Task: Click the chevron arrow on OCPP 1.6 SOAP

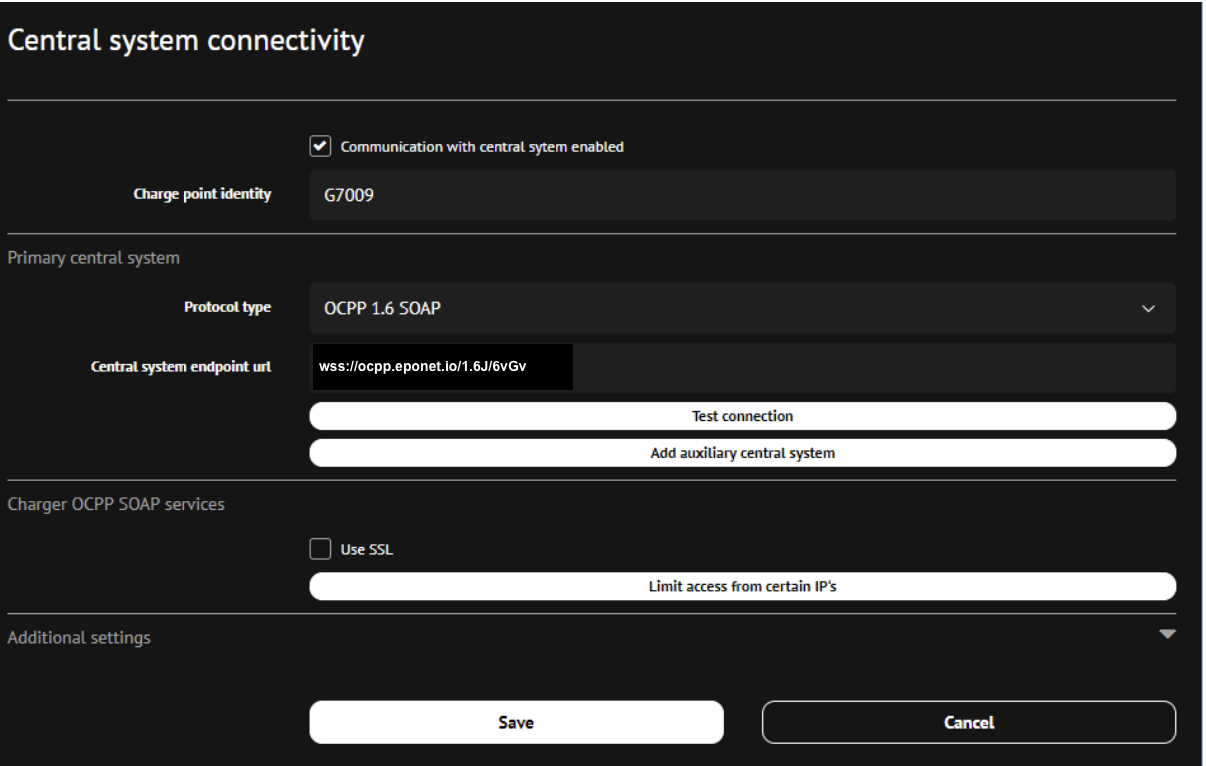Action: pos(1148,308)
